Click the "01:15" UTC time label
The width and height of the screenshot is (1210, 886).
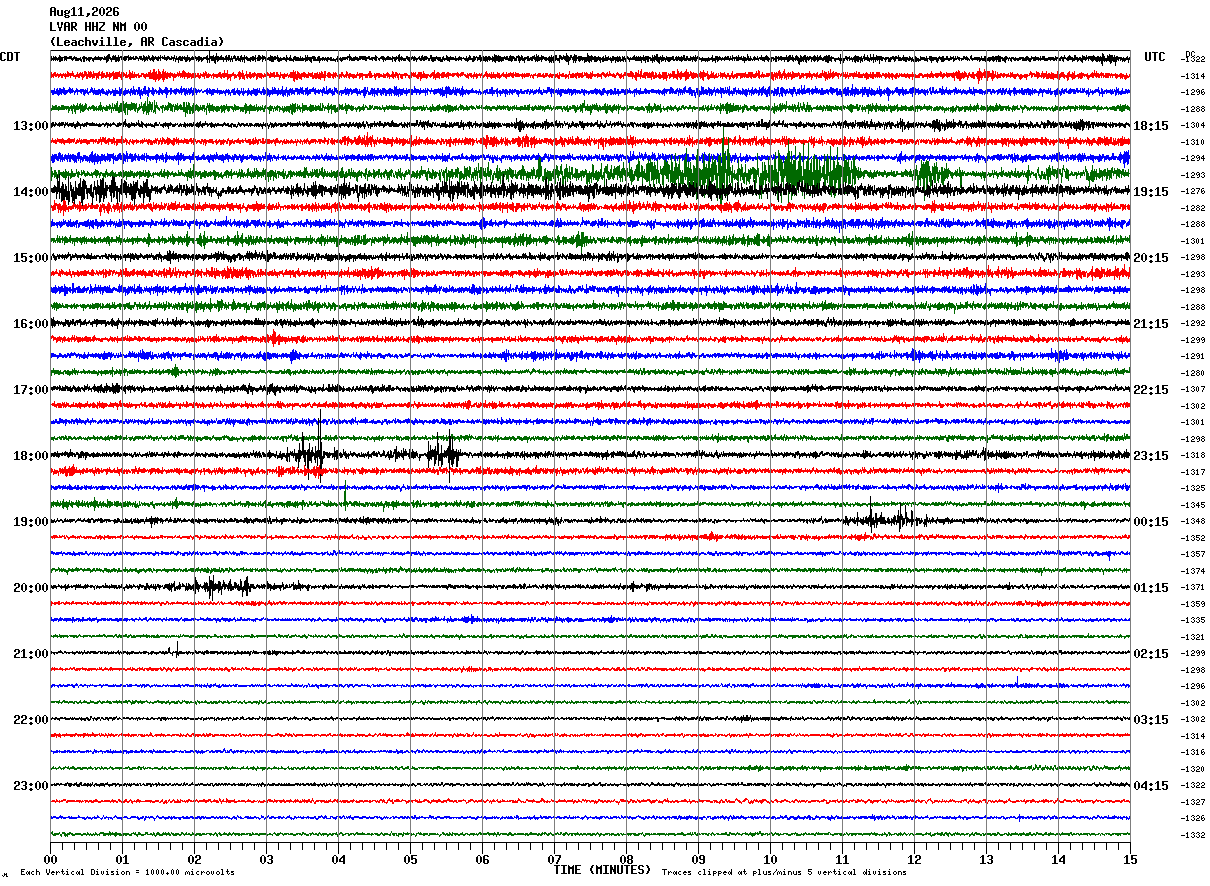click(1151, 588)
